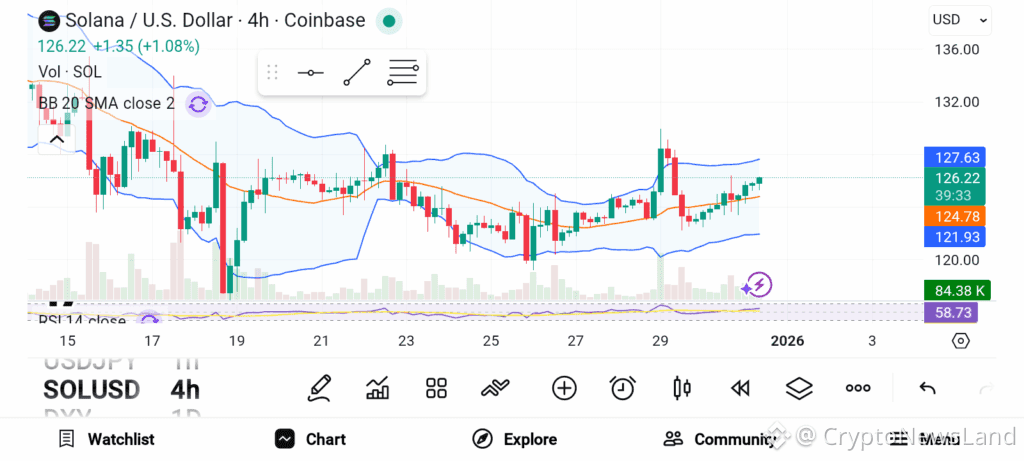This screenshot has height=461, width=1024.
Task: Create an alert with the alarm clock icon
Action: [623, 388]
